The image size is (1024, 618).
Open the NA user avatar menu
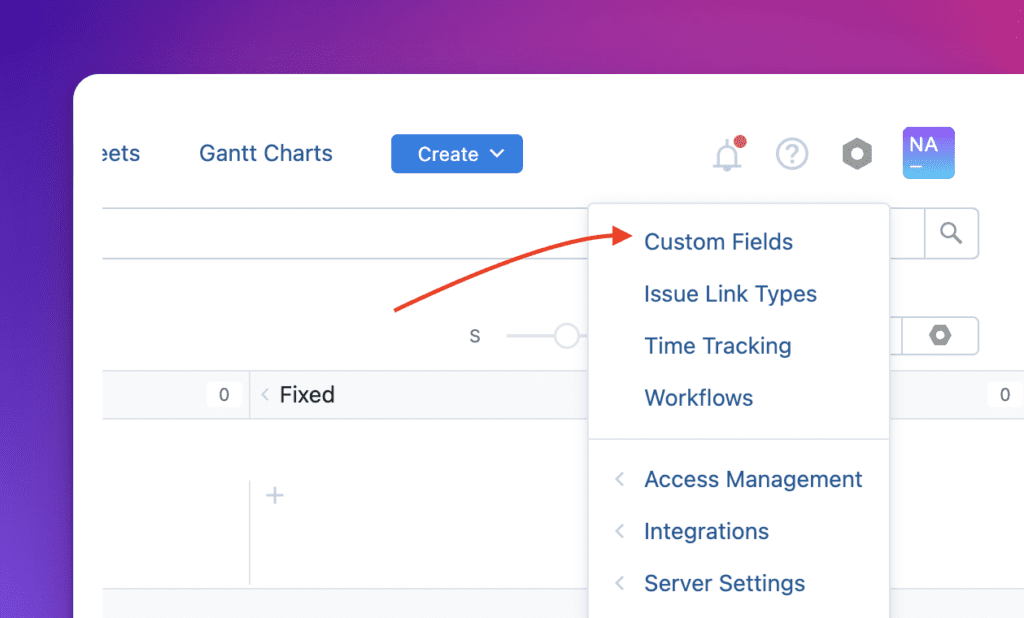point(928,153)
